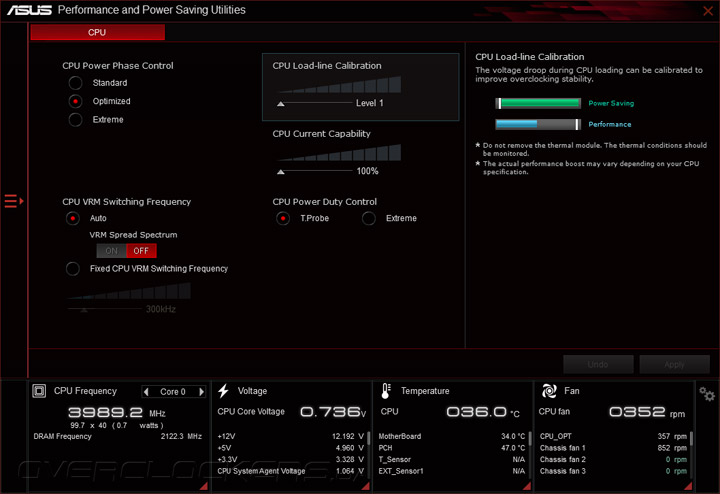Click the CPU Core Voltage value

333,412
